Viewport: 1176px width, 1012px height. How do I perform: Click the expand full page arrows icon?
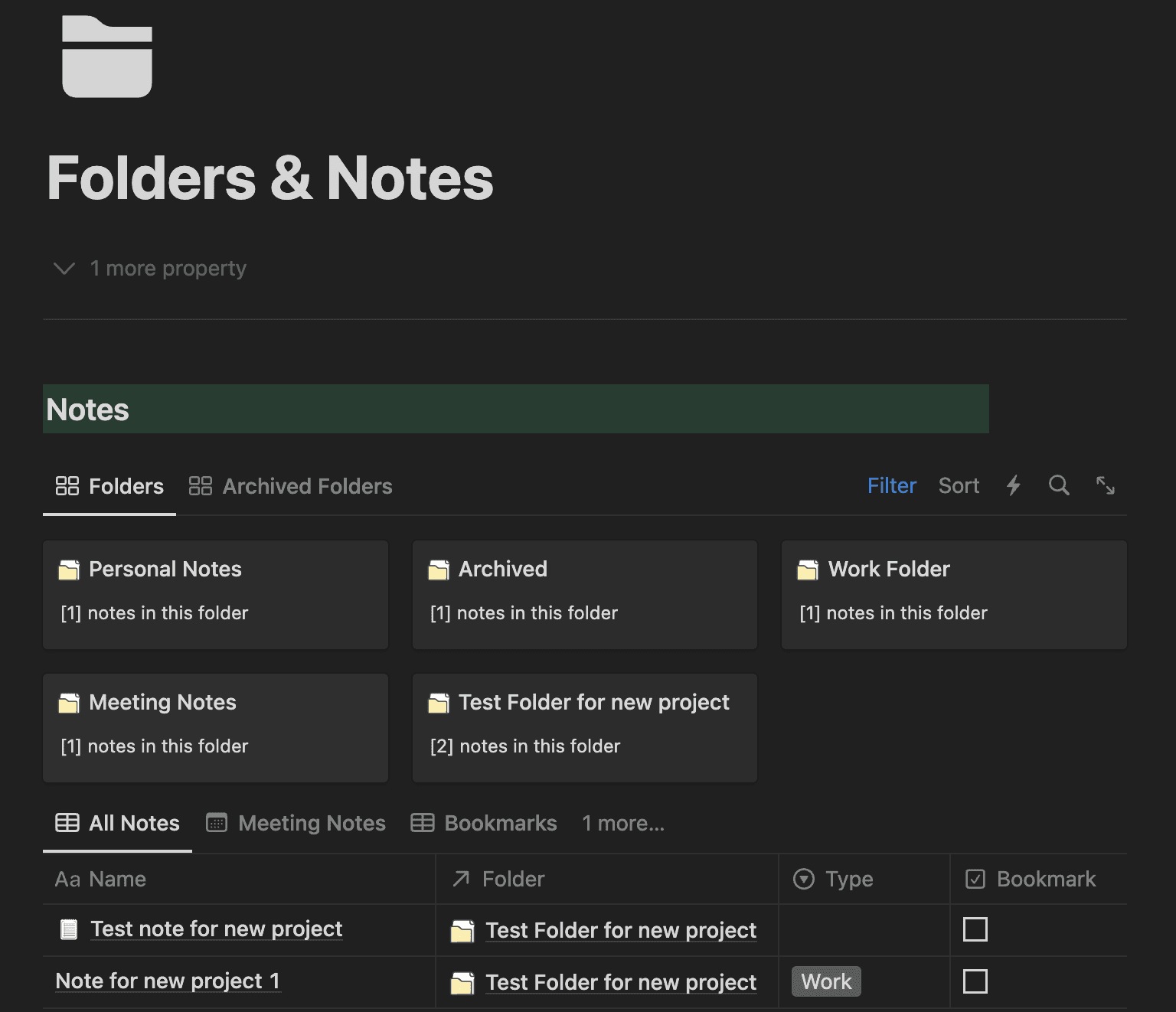(1106, 485)
